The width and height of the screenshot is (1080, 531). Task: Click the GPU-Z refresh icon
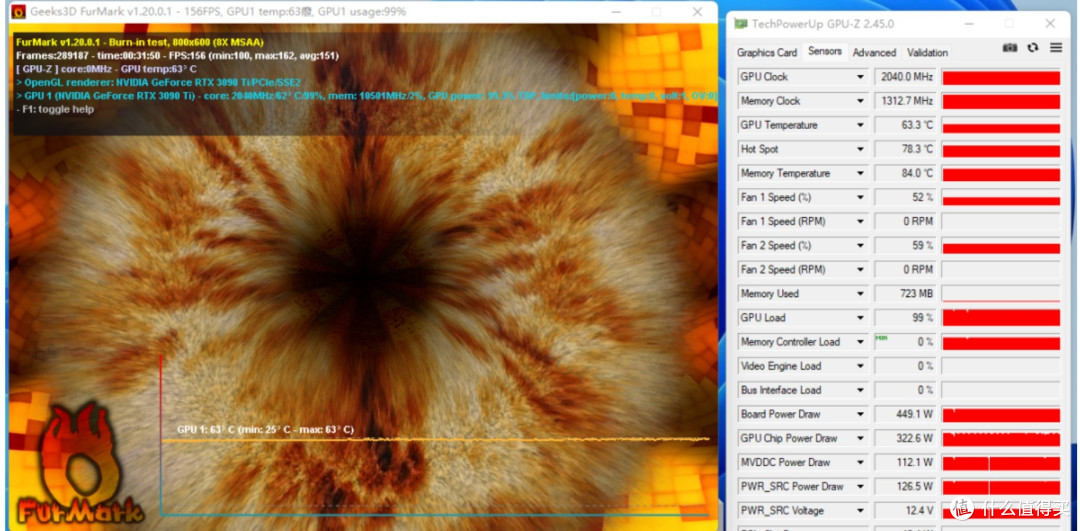pyautogui.click(x=1032, y=48)
